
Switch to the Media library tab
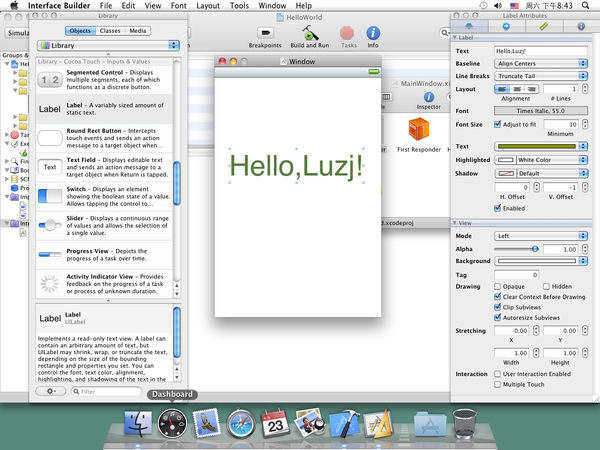pos(138,31)
